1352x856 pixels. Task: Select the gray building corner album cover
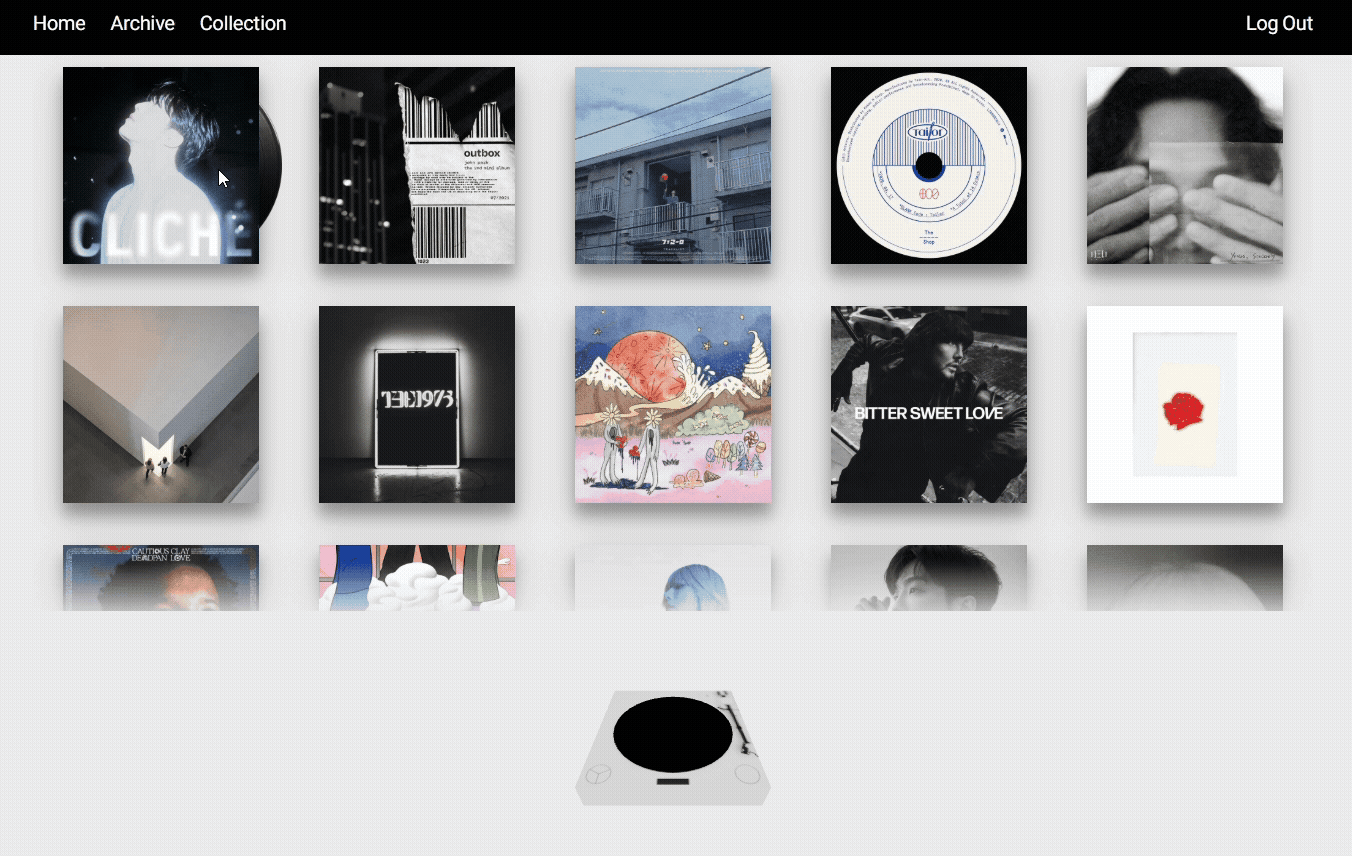161,404
